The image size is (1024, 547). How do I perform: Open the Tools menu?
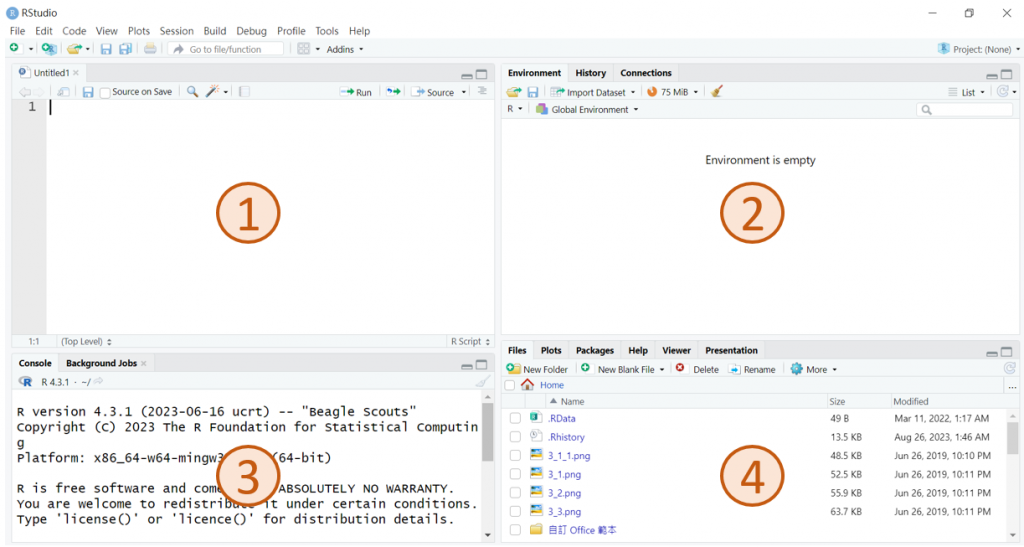click(x=327, y=31)
